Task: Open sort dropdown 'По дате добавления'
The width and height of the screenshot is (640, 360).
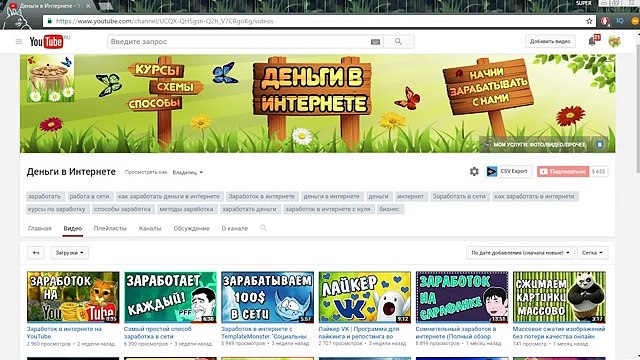Action: click(520, 253)
